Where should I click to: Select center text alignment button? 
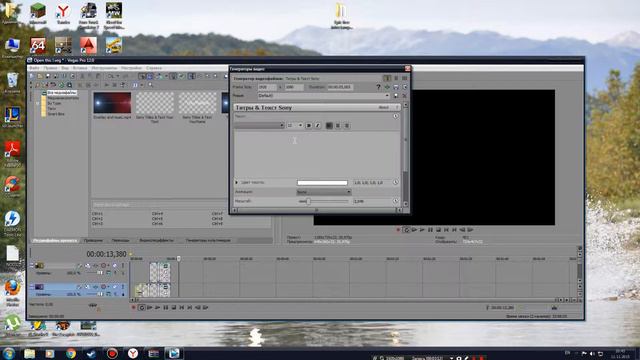click(338, 125)
